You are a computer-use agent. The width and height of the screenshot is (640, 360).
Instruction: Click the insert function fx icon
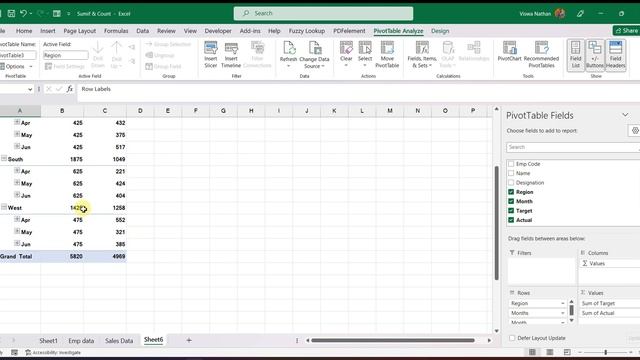70,89
